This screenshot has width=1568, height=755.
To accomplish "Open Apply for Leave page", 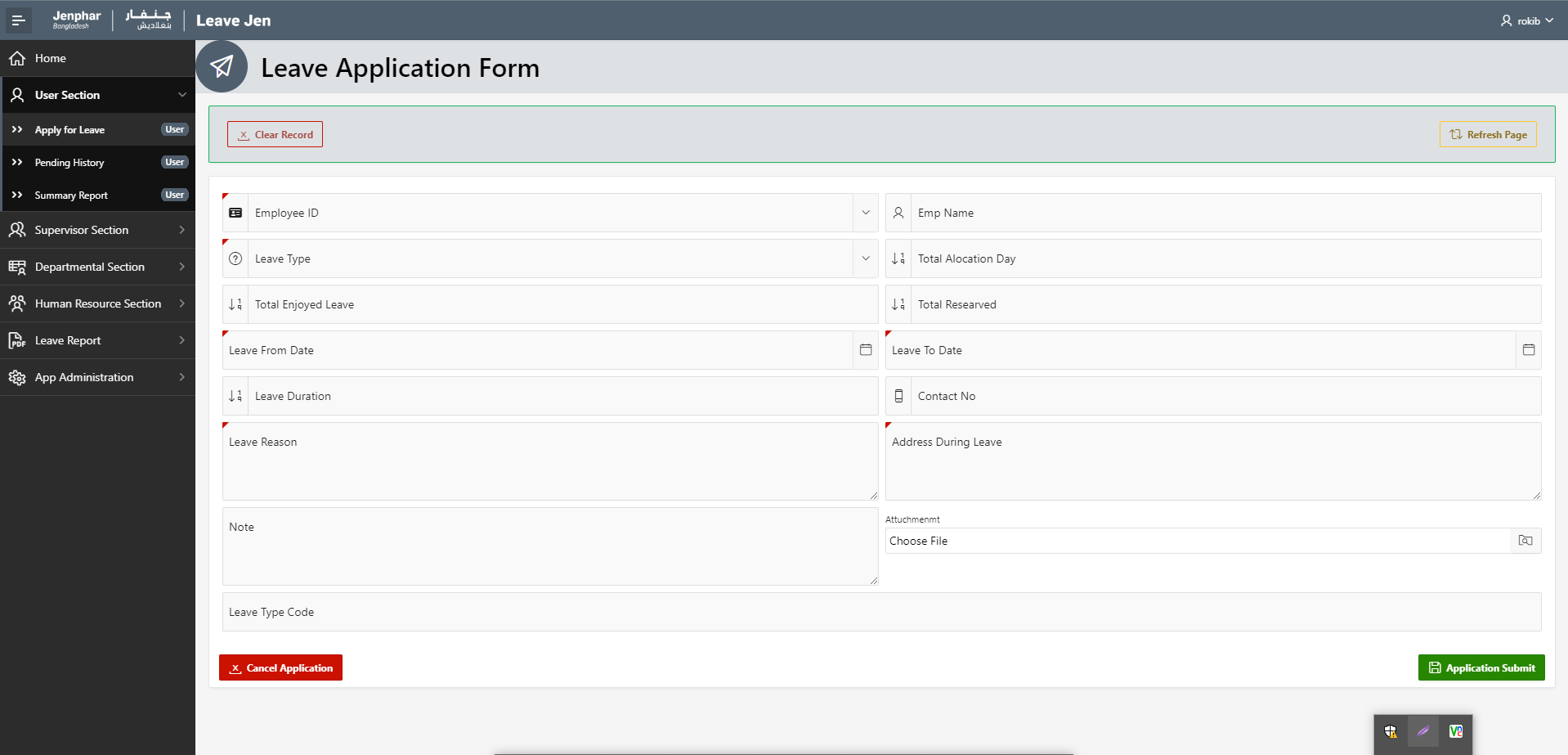I will coord(97,129).
